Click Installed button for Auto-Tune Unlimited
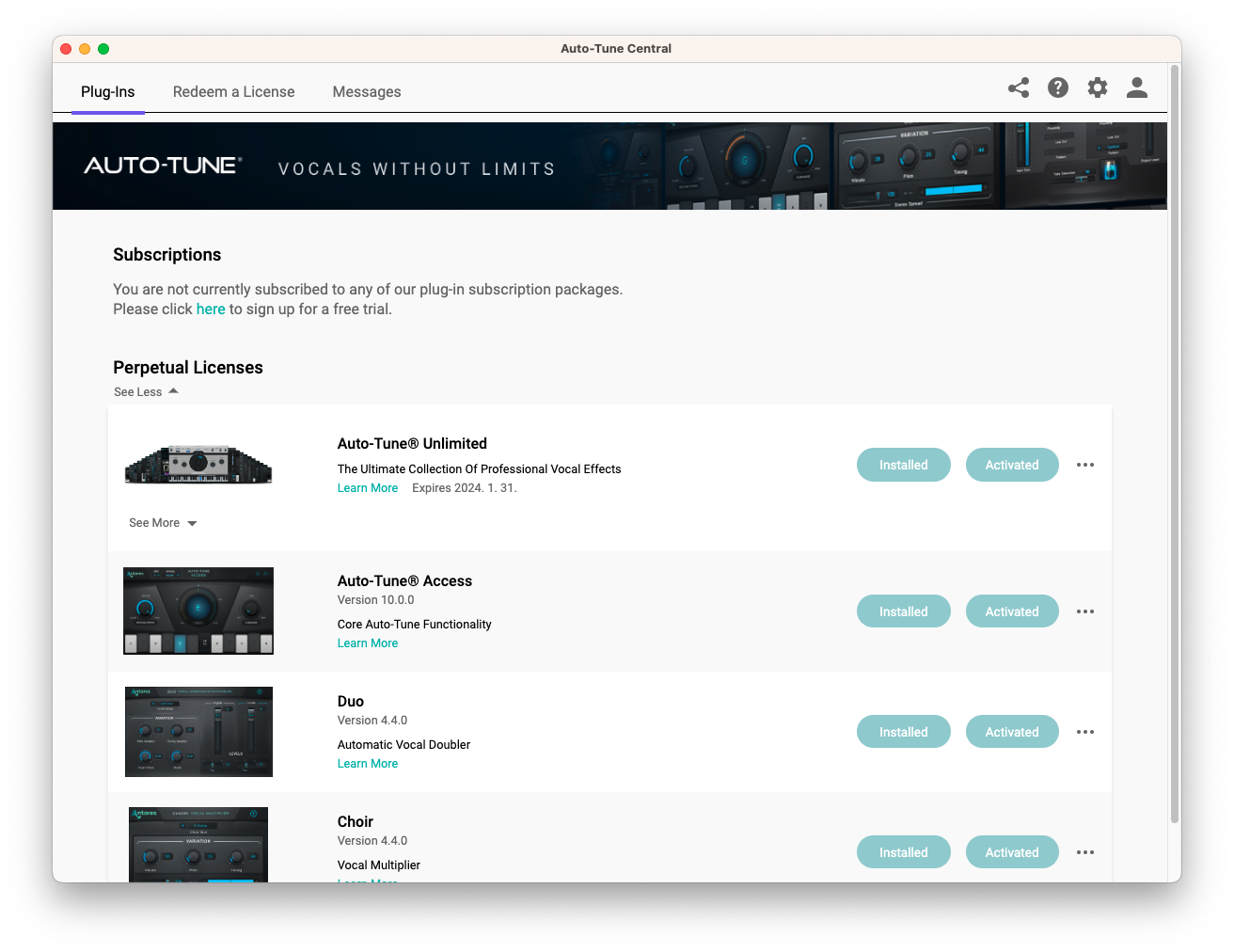Screen dimensions: 1234x952 (x=904, y=465)
